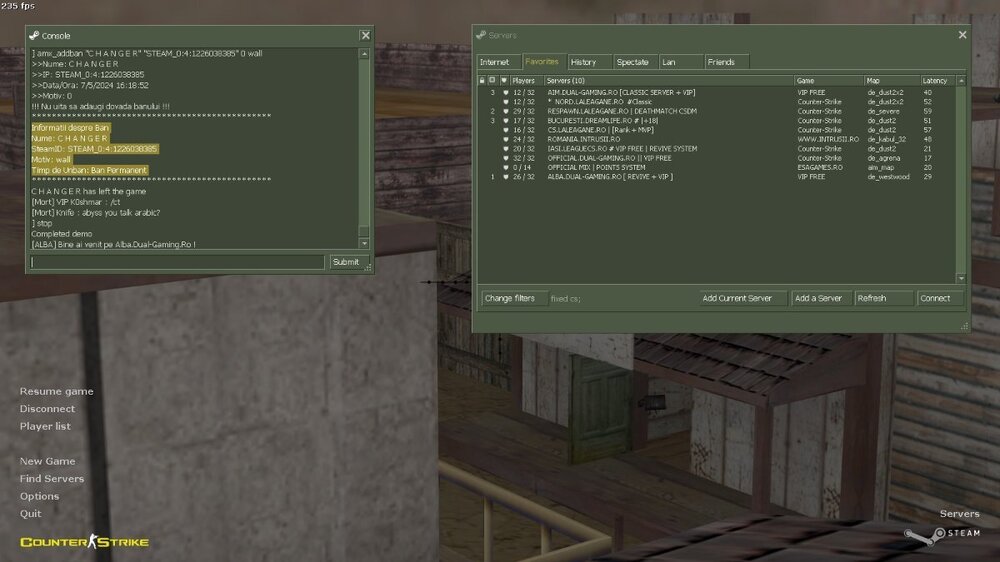Image resolution: width=1000 pixels, height=562 pixels.
Task: Click the console command input field
Action: pyautogui.click(x=177, y=262)
